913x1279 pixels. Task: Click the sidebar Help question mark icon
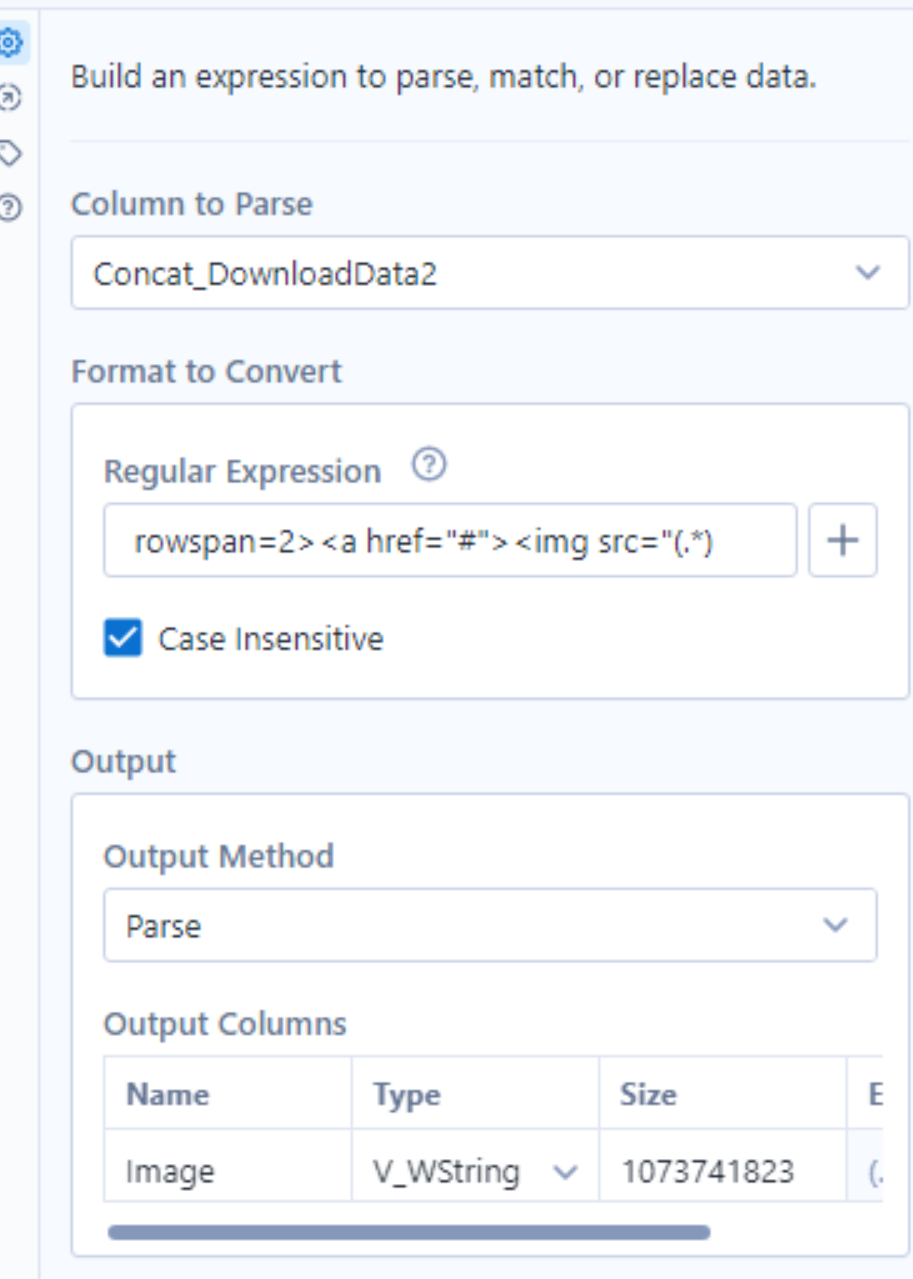pos(11,208)
